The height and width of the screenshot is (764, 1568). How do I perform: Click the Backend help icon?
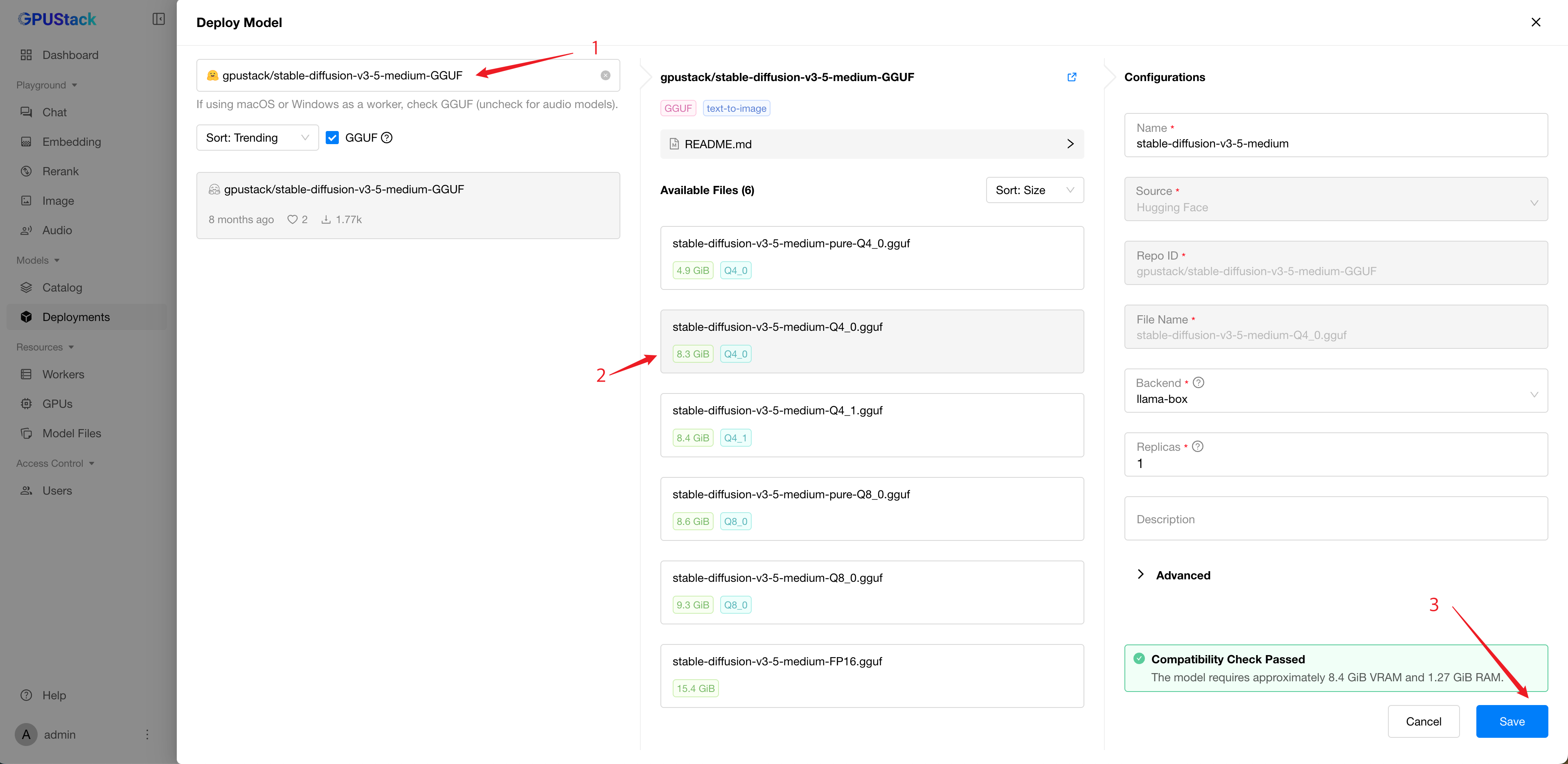coord(1198,382)
